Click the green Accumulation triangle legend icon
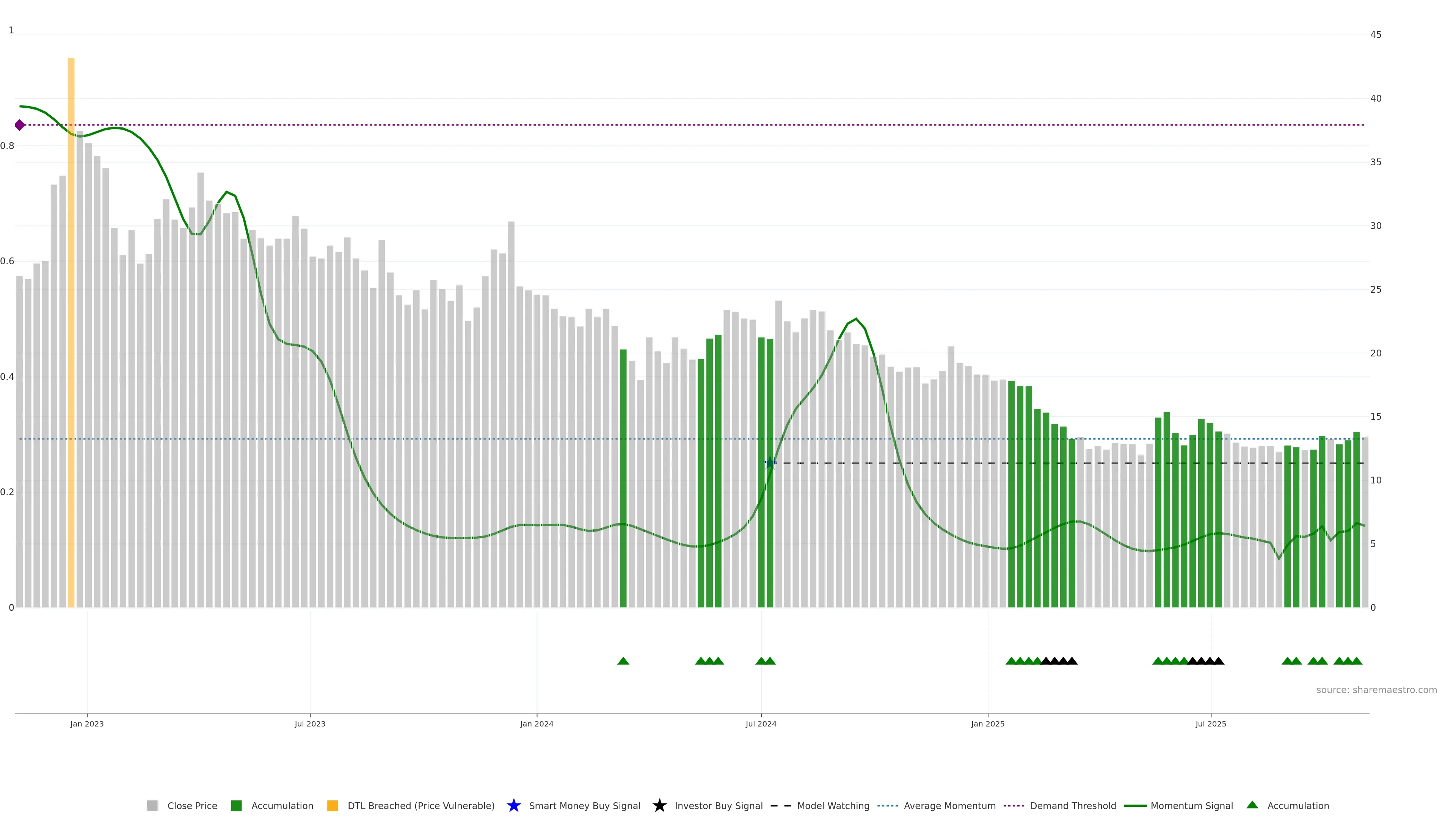The width and height of the screenshot is (1456, 819). (1252, 805)
